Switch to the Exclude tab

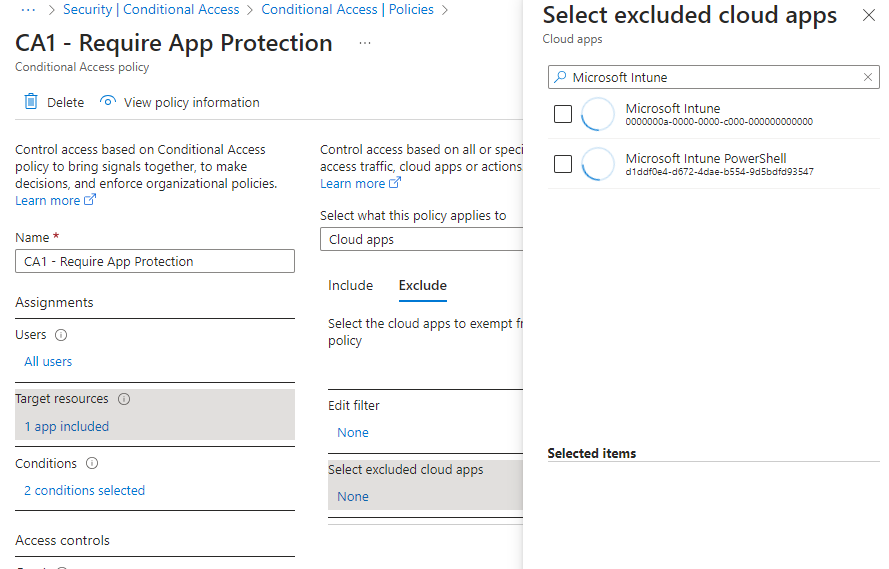coord(422,285)
